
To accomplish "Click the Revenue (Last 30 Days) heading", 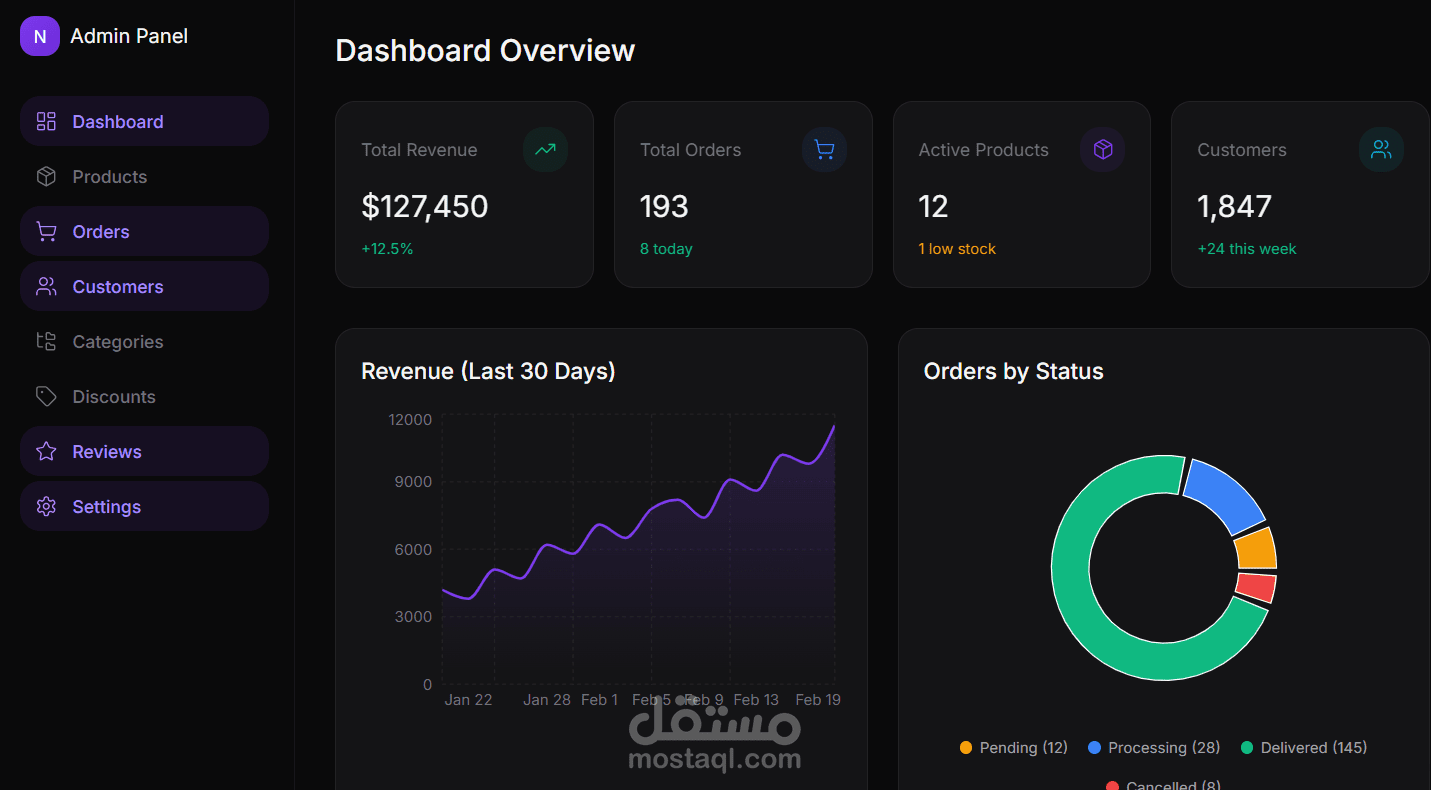I will click(x=488, y=371).
